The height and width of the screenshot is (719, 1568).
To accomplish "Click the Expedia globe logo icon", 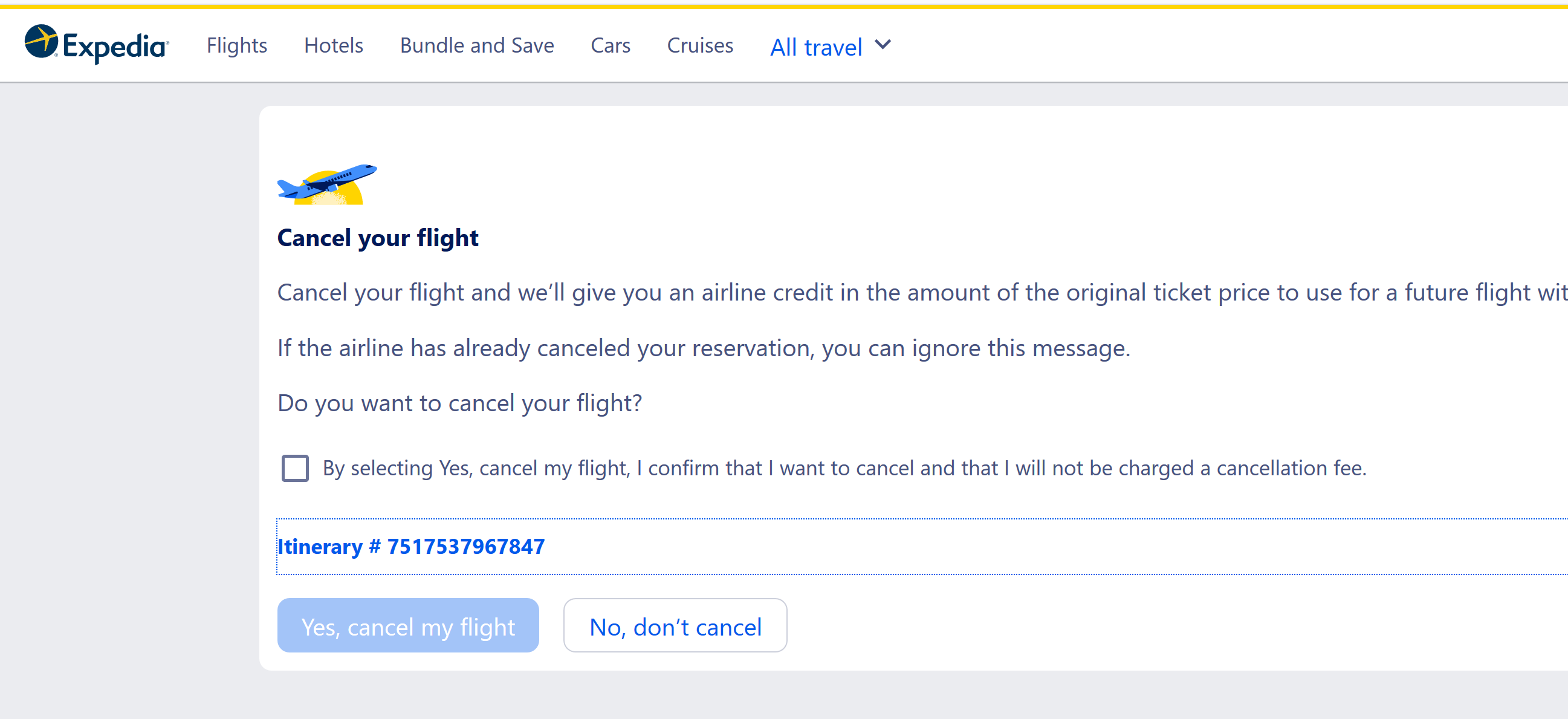I will coord(40,41).
